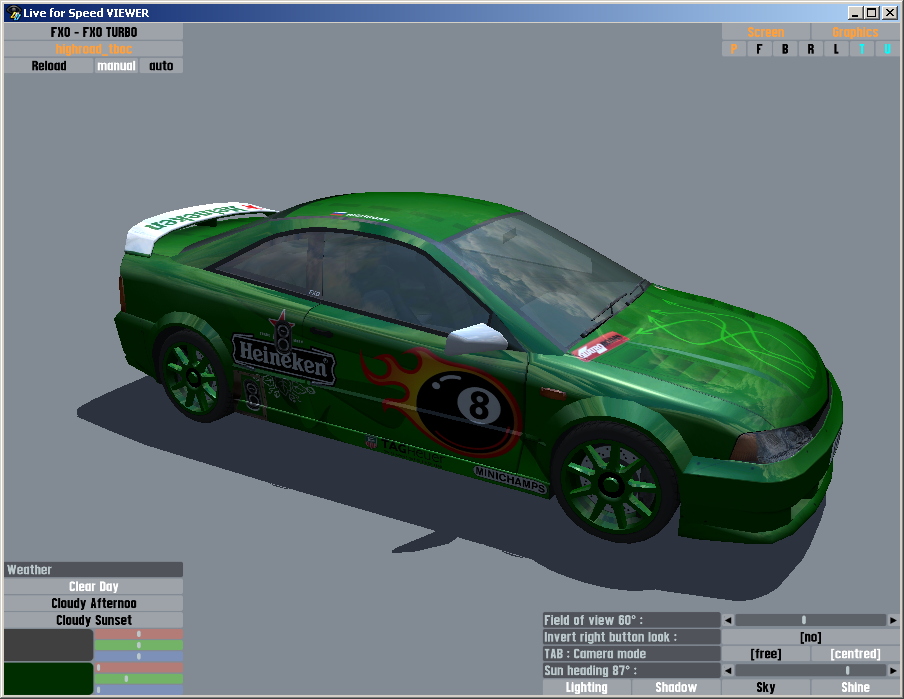
Task: Maximize the Live for Speed Viewer window
Action: click(x=872, y=13)
